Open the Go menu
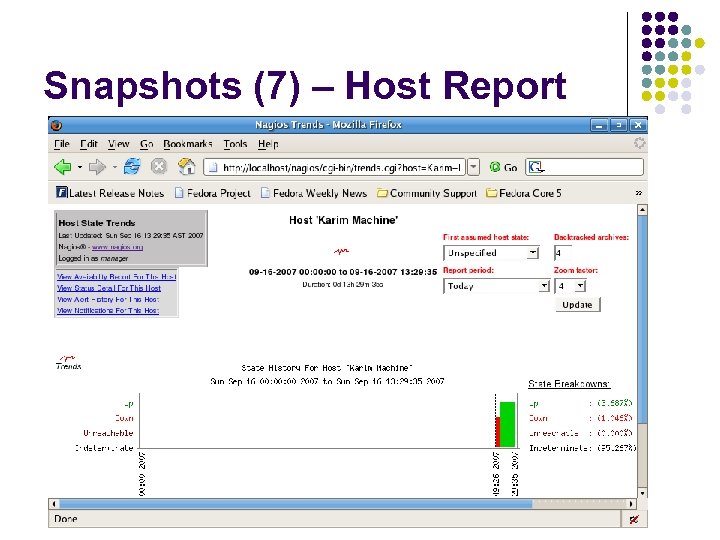Screen dimensions: 720x540 point(146,144)
